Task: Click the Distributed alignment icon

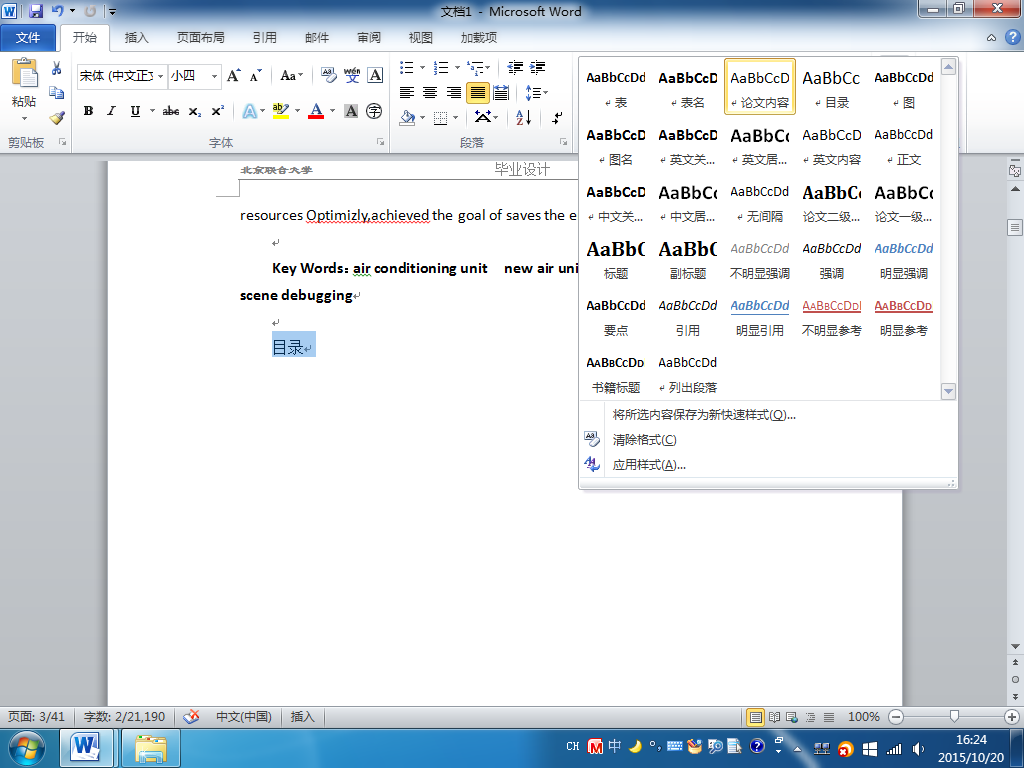Action: pyautogui.click(x=501, y=93)
